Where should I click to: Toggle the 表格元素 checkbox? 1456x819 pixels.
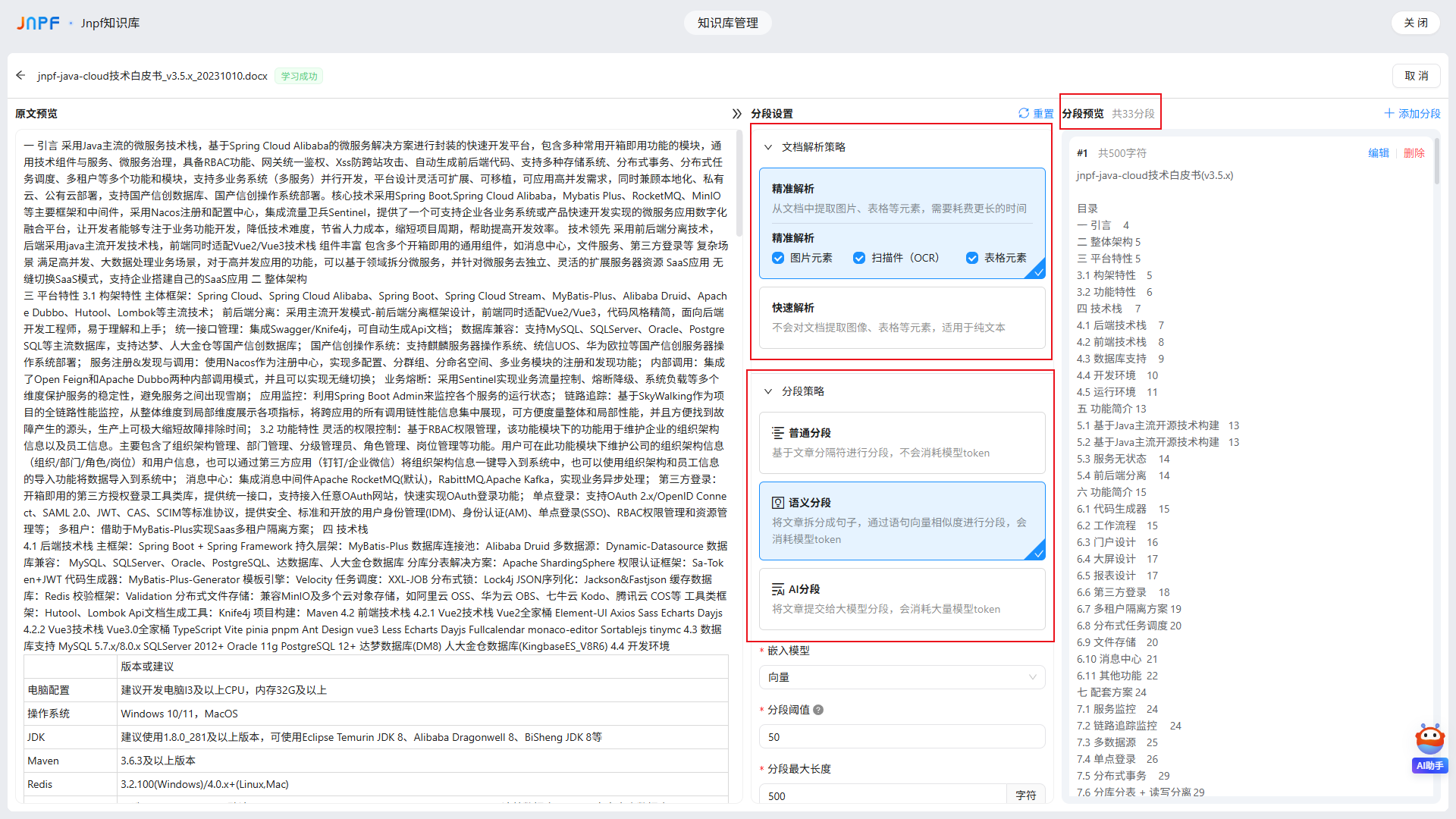coord(972,258)
